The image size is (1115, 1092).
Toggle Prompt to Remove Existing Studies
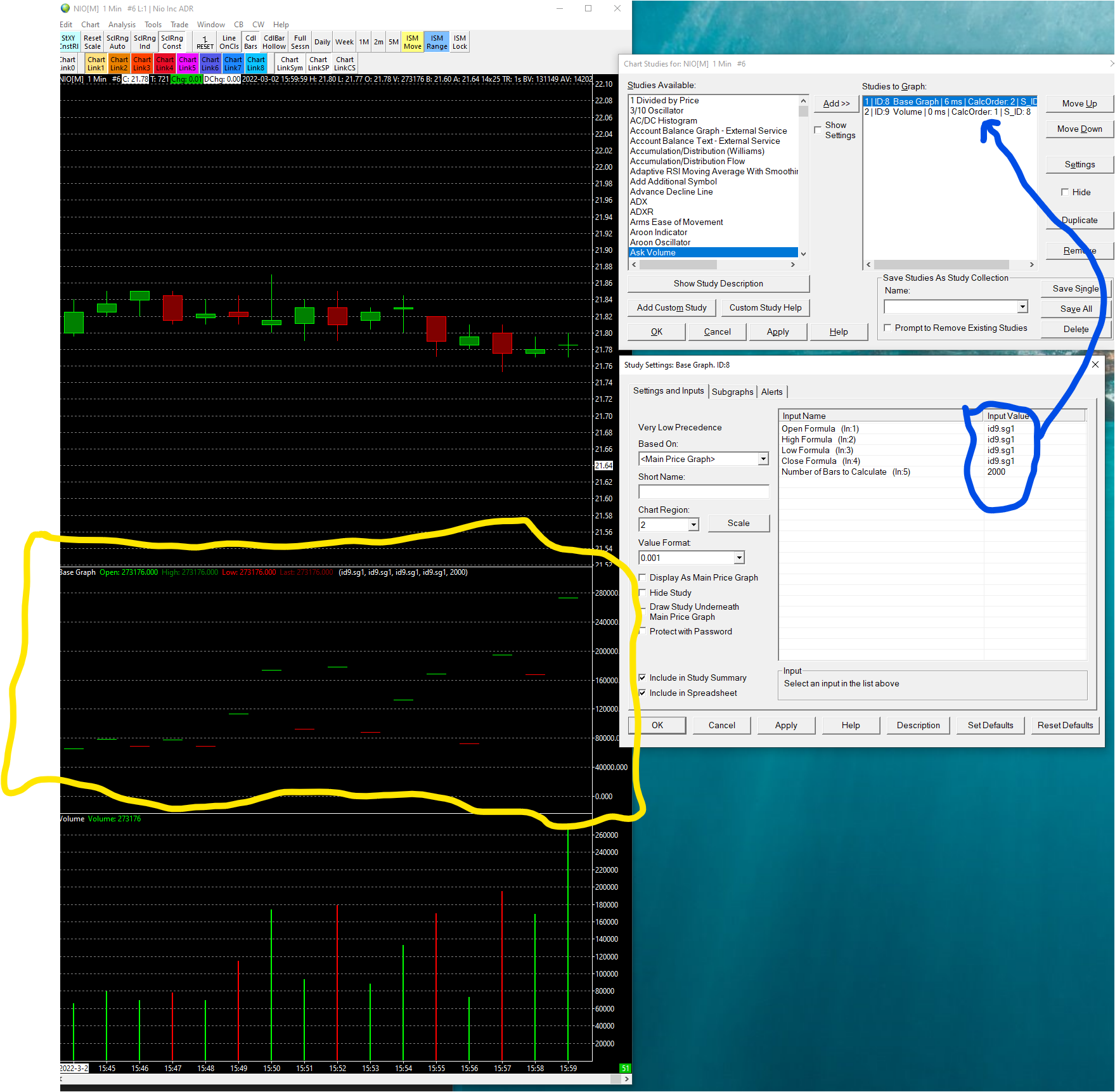pos(887,328)
